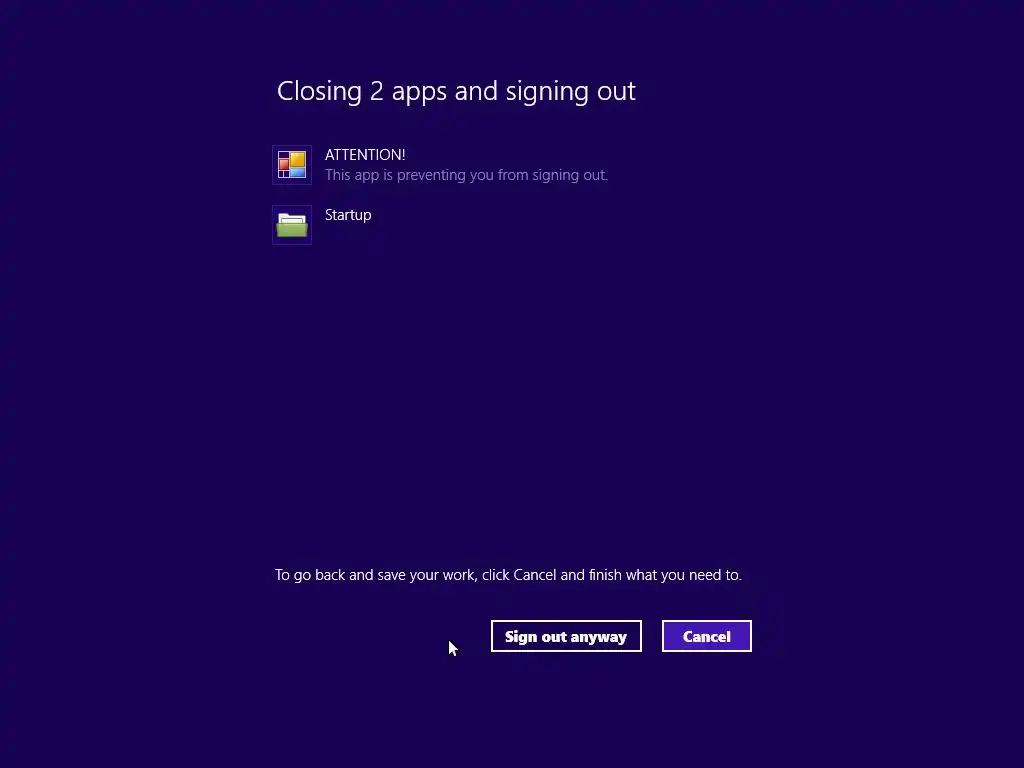The image size is (1024, 768).
Task: Select the Startup app name label
Action: coord(348,215)
